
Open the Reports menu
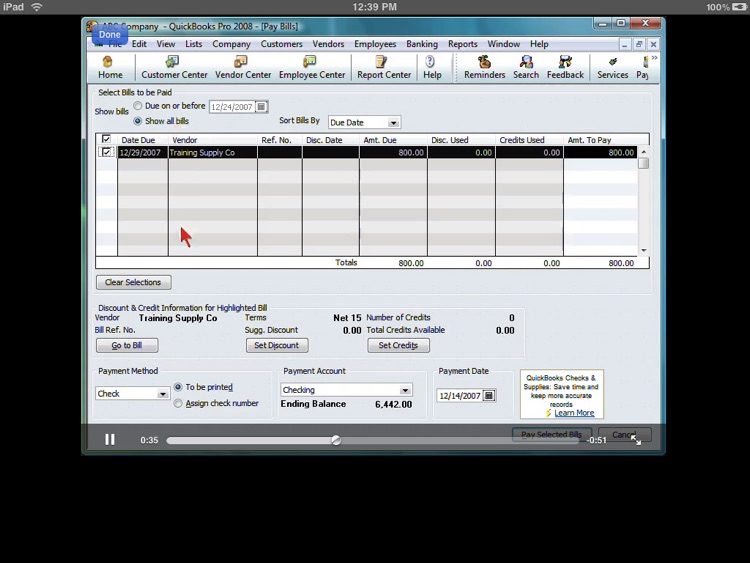(463, 44)
